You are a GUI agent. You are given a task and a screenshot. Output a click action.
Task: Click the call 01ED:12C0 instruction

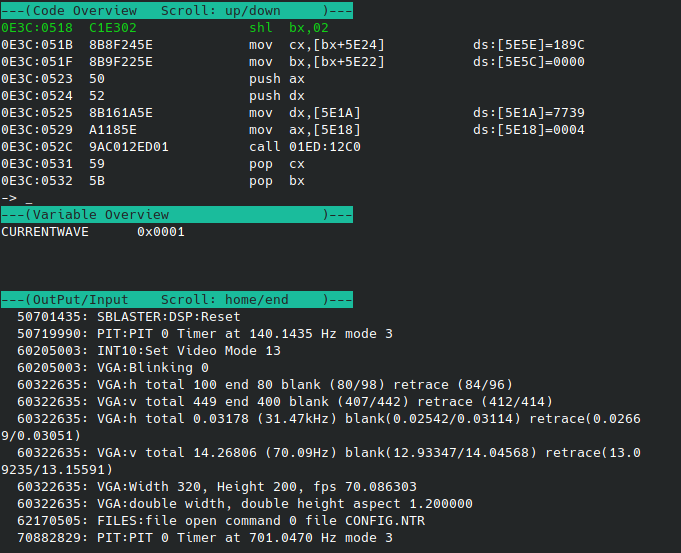pos(304,146)
